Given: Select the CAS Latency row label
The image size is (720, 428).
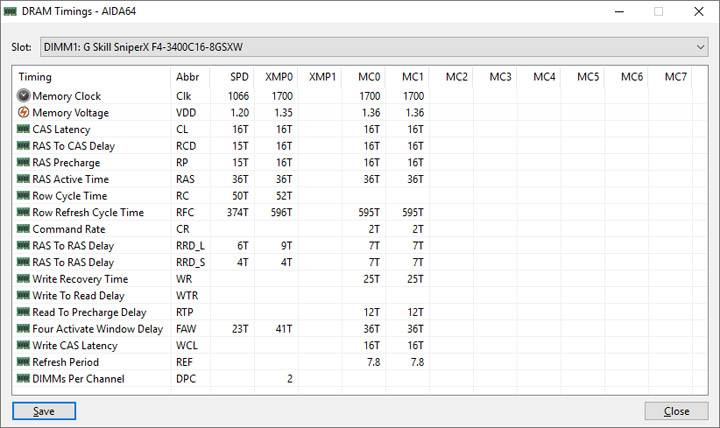Looking at the screenshot, I should click(61, 129).
